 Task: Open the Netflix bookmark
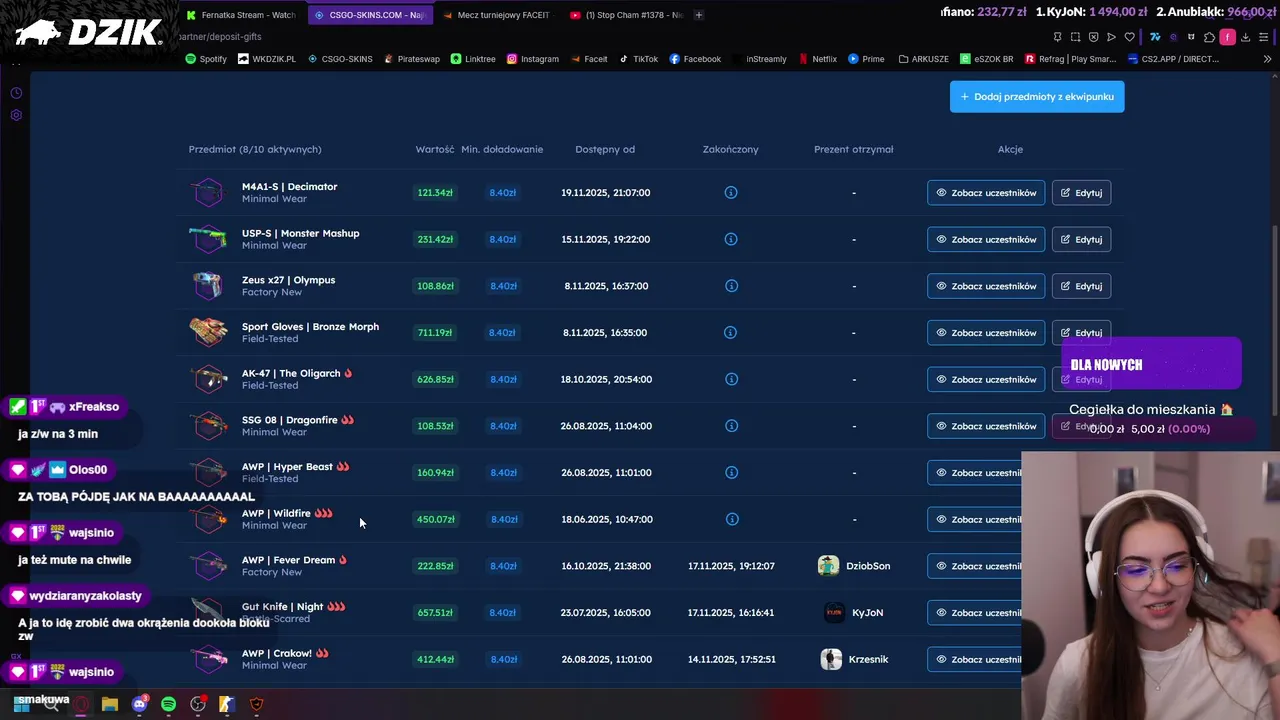817,59
